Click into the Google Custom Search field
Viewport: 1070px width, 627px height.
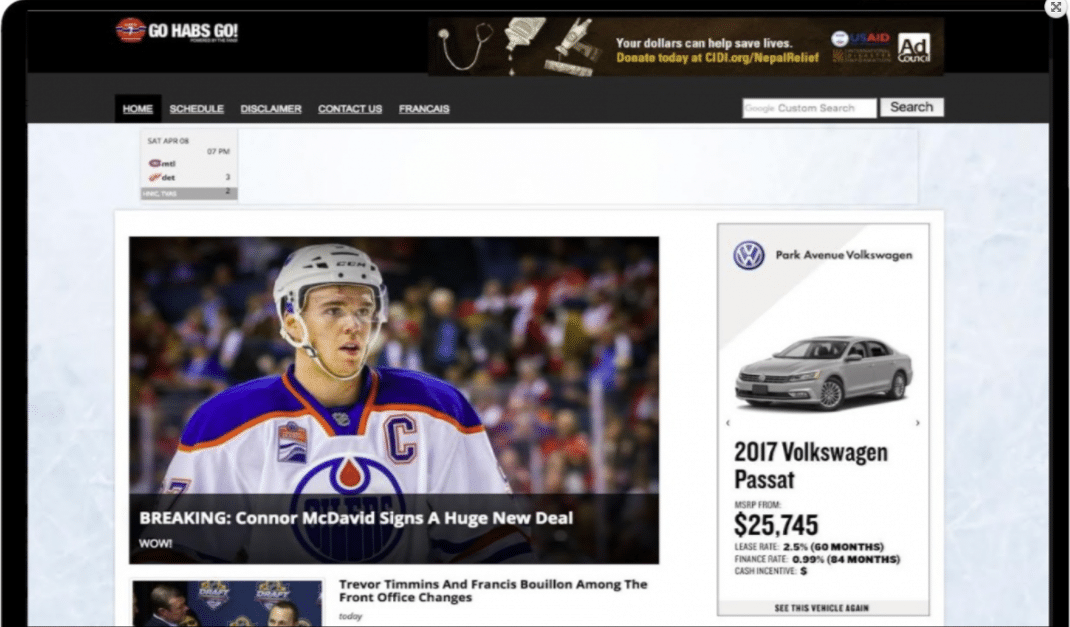(x=809, y=108)
